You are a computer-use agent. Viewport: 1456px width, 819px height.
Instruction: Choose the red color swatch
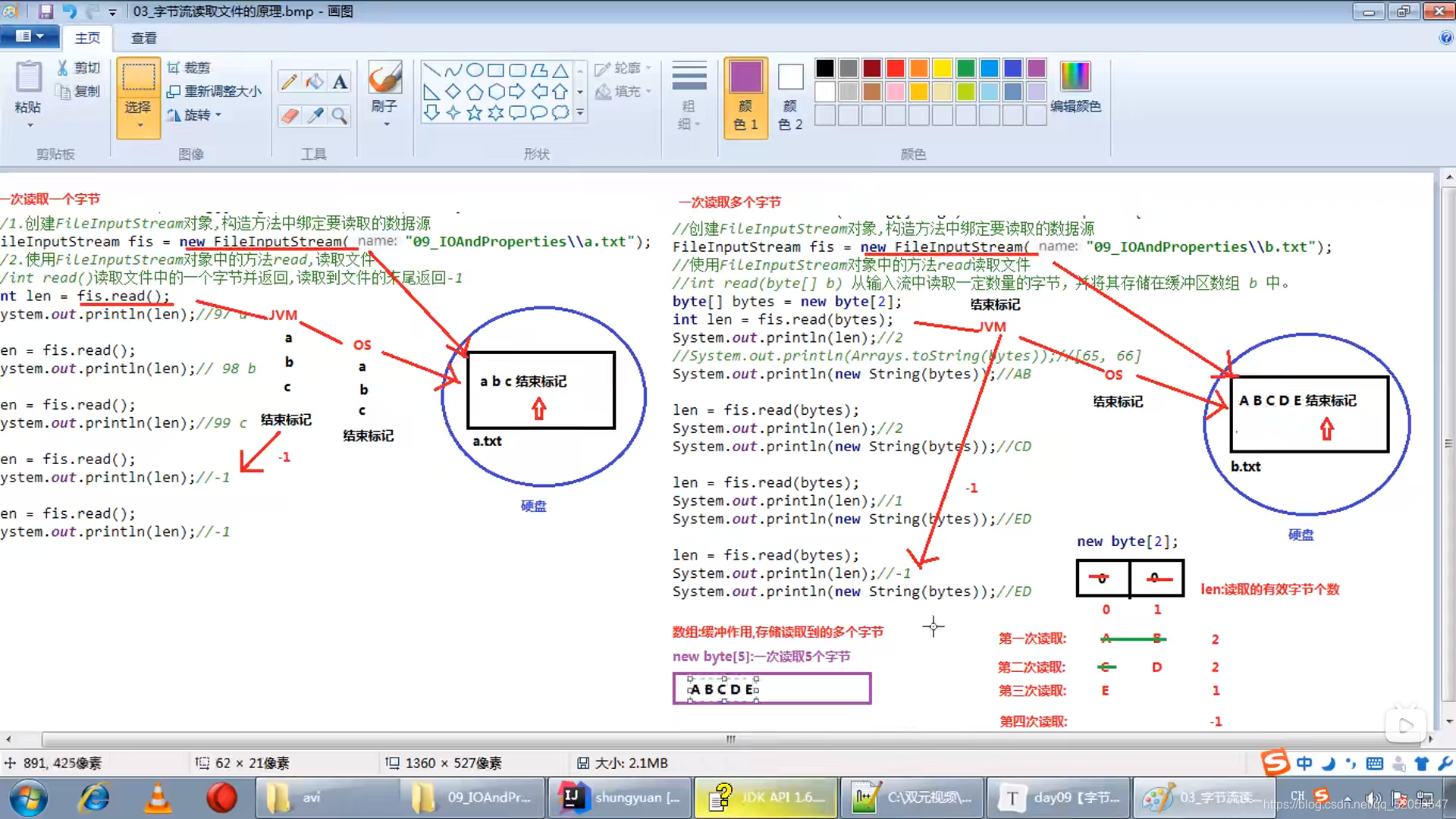pyautogui.click(x=896, y=68)
